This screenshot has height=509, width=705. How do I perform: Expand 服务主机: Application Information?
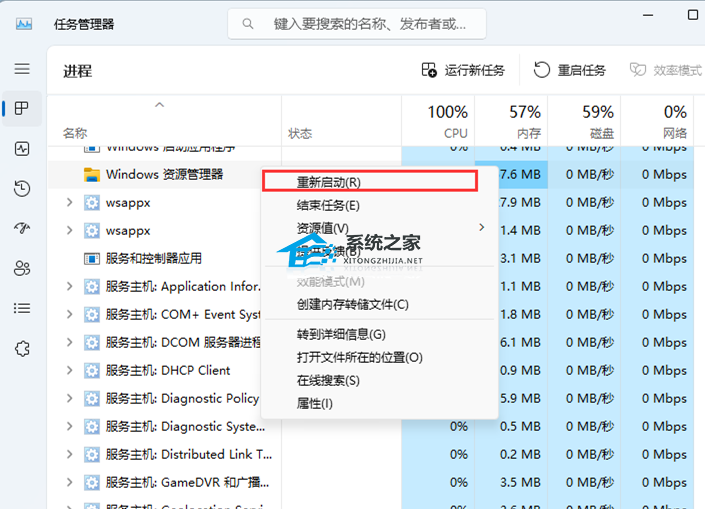[x=69, y=286]
